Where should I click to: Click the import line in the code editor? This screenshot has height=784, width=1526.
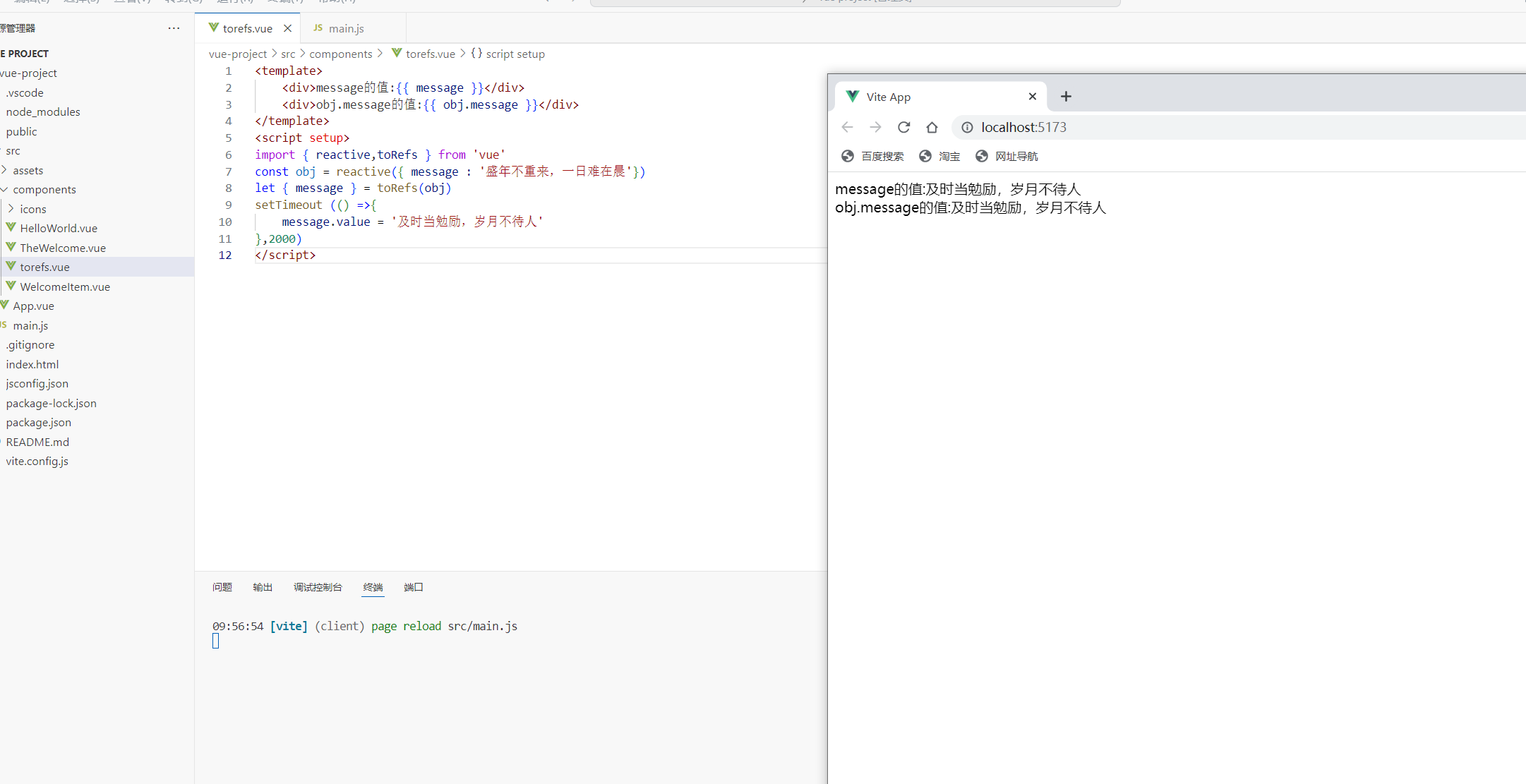pos(380,155)
